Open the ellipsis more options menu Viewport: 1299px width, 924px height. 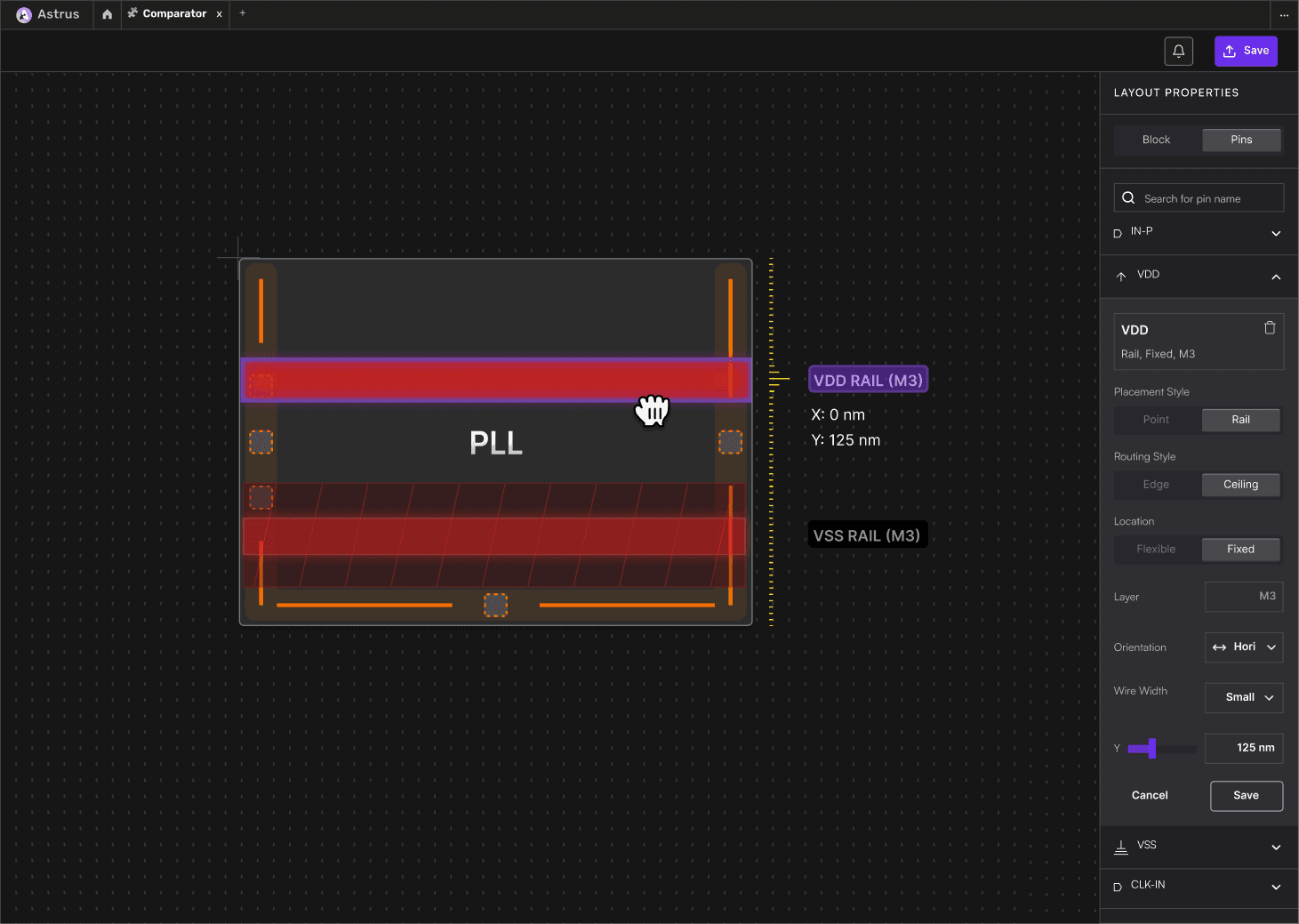tap(1284, 14)
